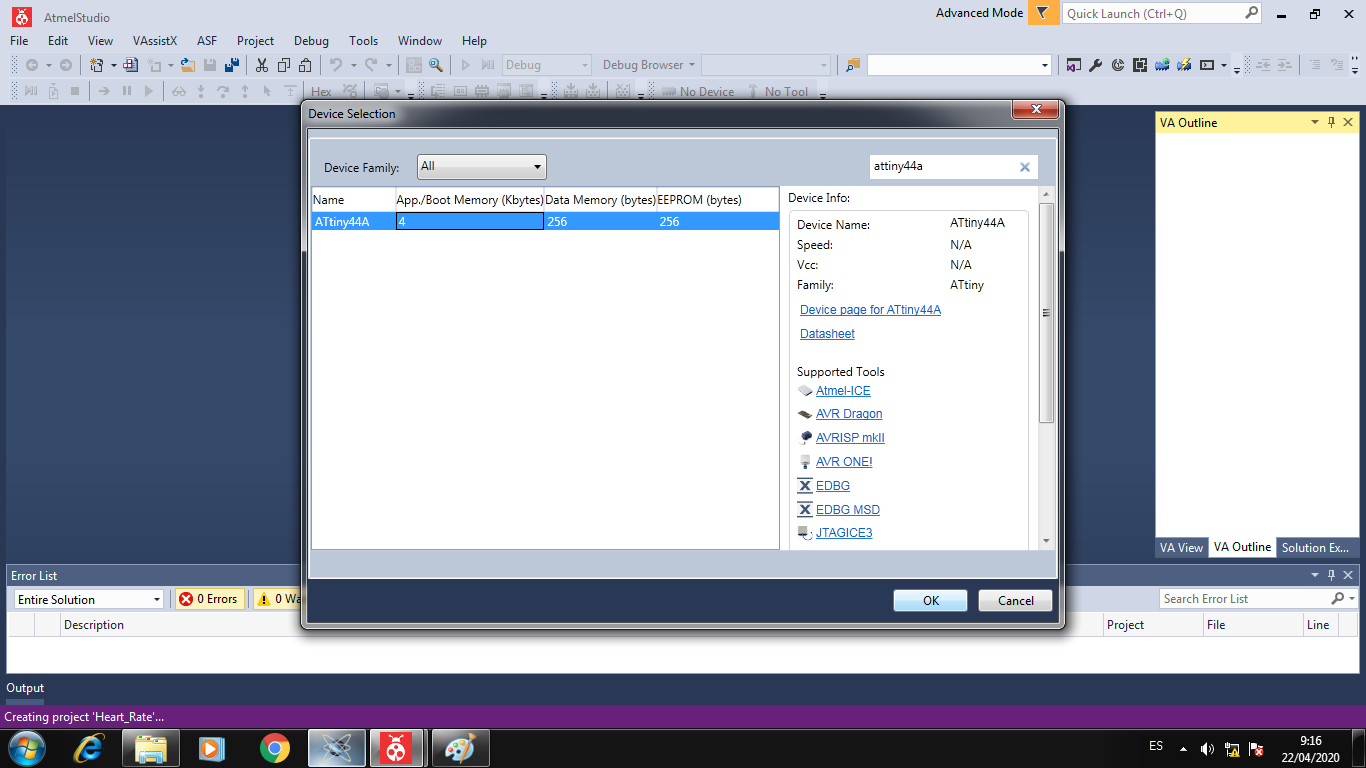Screen dimensions: 1366x768
Task: Sort by the Data Memory (bytes) column header
Action: click(x=600, y=200)
